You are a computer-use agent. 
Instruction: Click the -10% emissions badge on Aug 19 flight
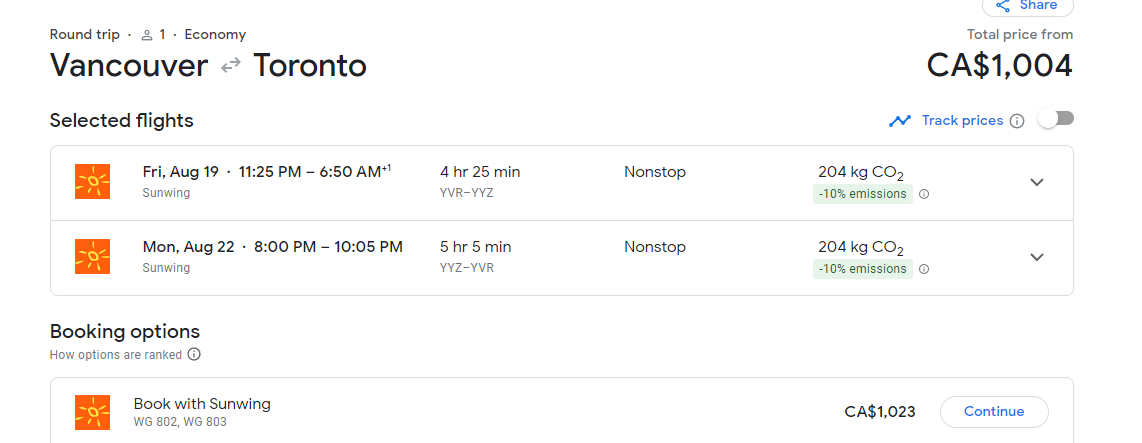(862, 194)
